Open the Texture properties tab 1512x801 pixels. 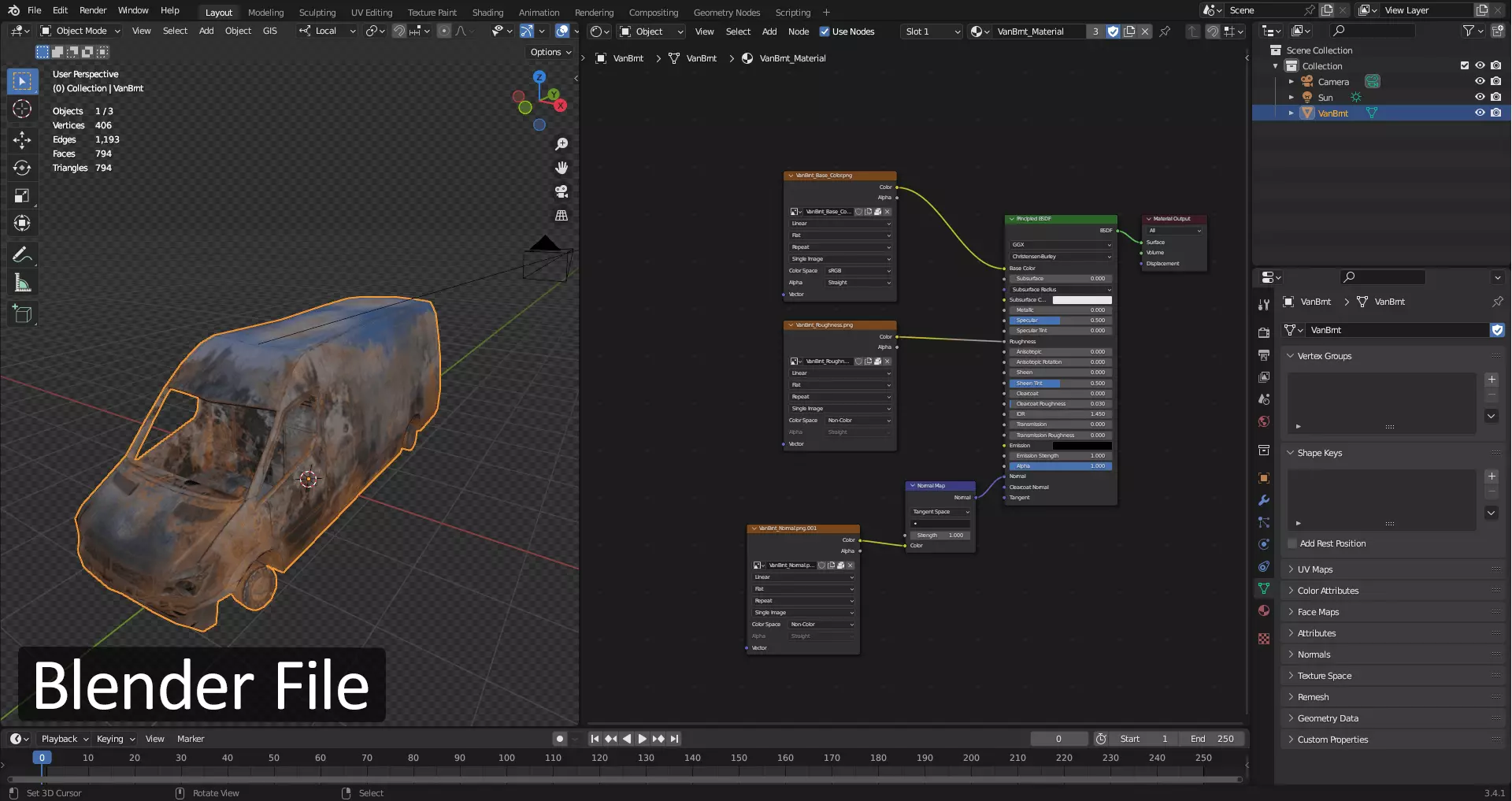click(x=1264, y=639)
